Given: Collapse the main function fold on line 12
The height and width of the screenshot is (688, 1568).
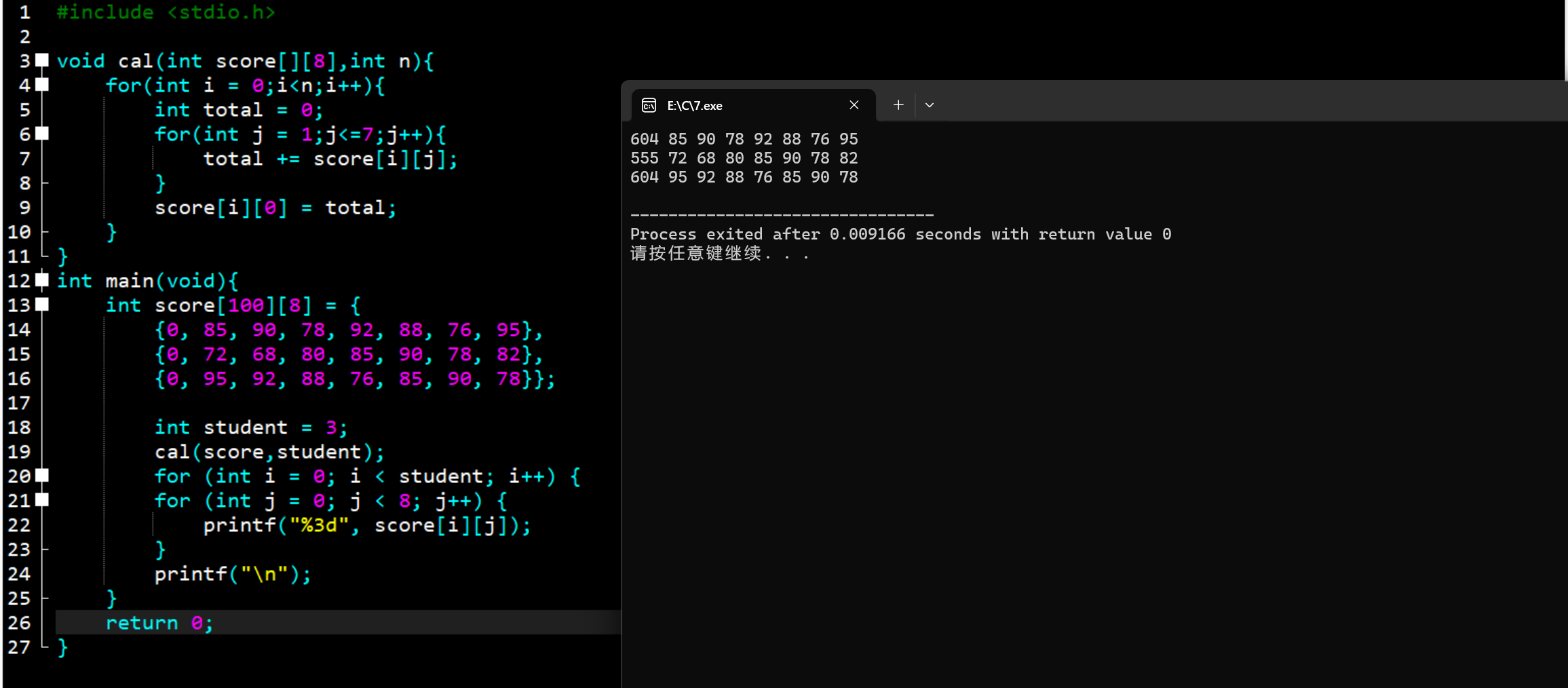Looking at the screenshot, I should point(42,280).
